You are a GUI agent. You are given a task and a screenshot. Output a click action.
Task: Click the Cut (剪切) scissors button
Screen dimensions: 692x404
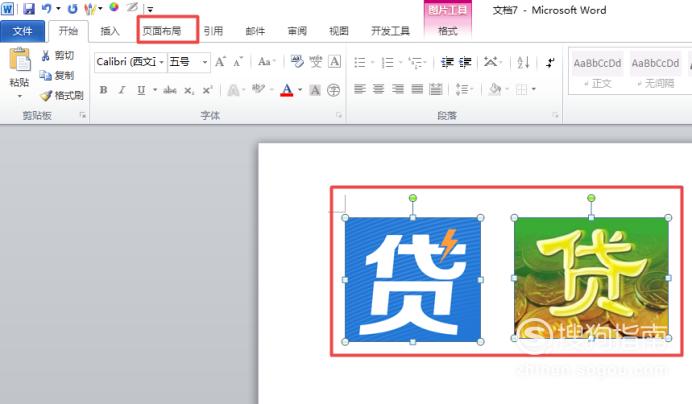(58, 56)
